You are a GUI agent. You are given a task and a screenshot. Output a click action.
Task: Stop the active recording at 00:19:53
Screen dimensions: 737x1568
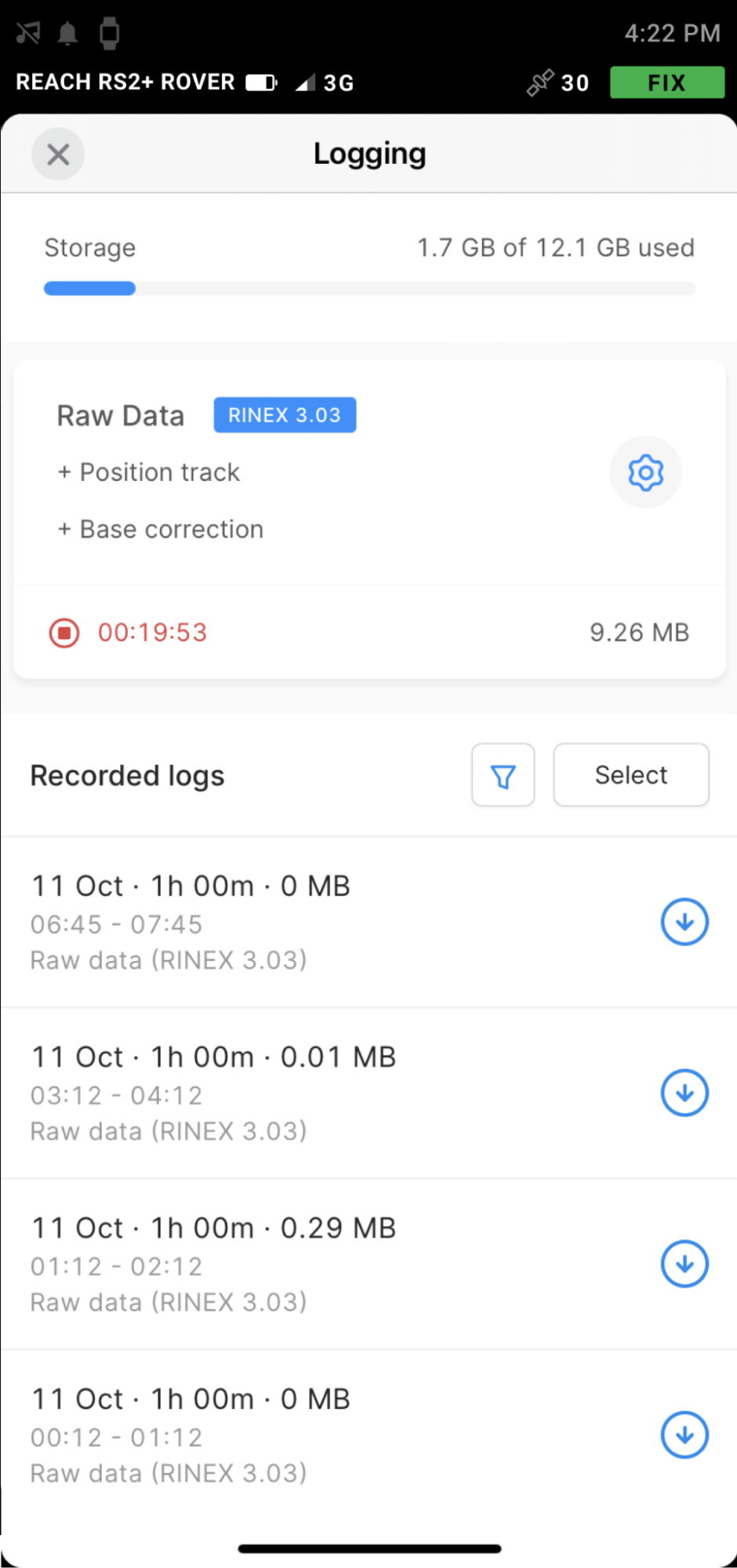click(64, 632)
